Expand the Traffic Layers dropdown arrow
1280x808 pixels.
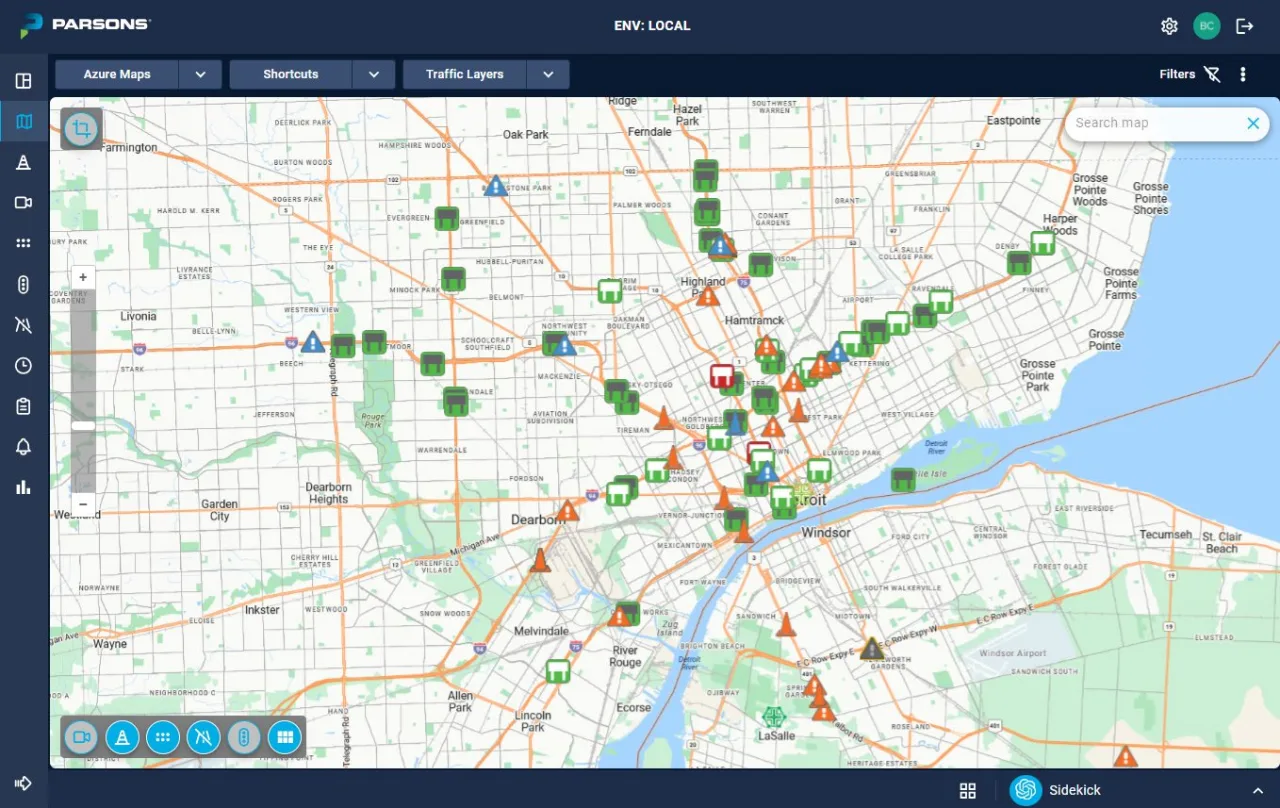[548, 75]
